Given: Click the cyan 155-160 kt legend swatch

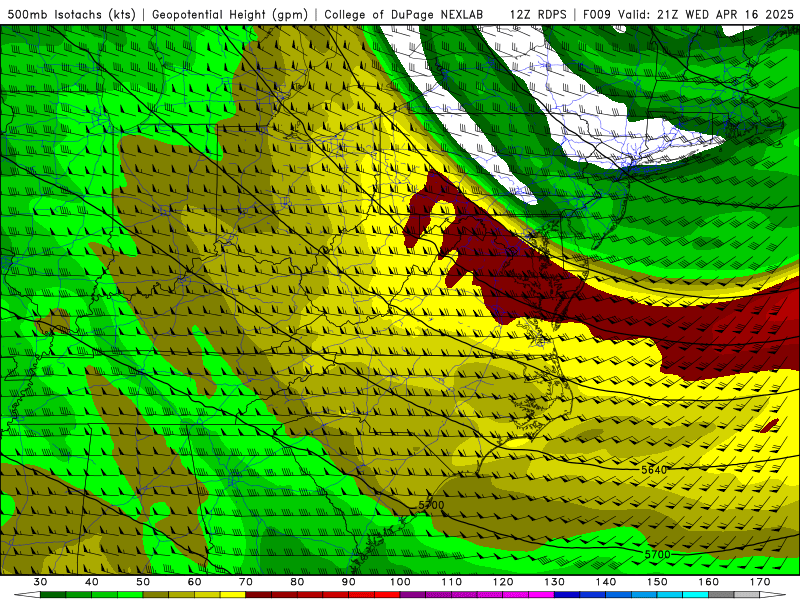Looking at the screenshot, I should 696,595.
